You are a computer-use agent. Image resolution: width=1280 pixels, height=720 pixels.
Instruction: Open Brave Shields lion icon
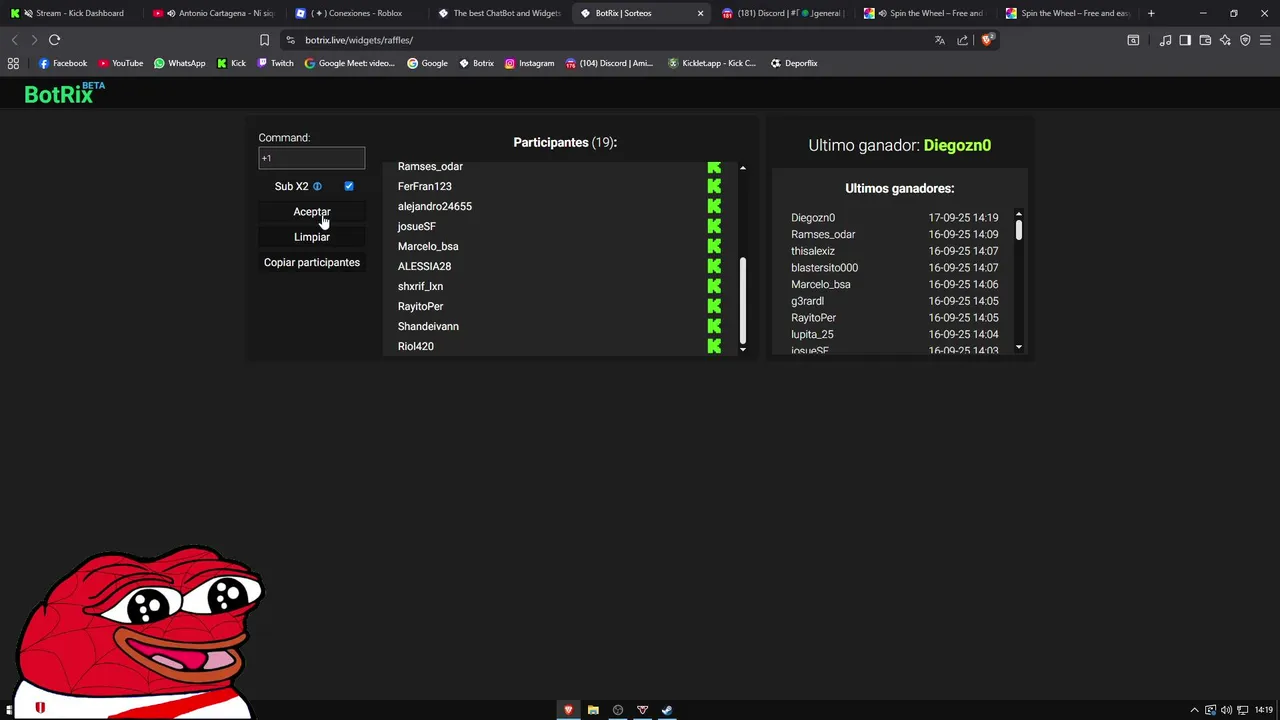pos(987,40)
